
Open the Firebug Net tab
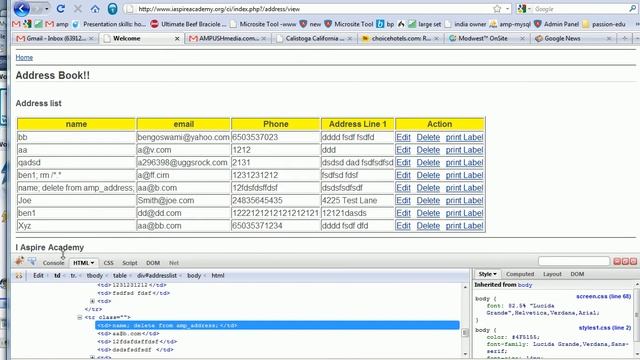[174, 263]
